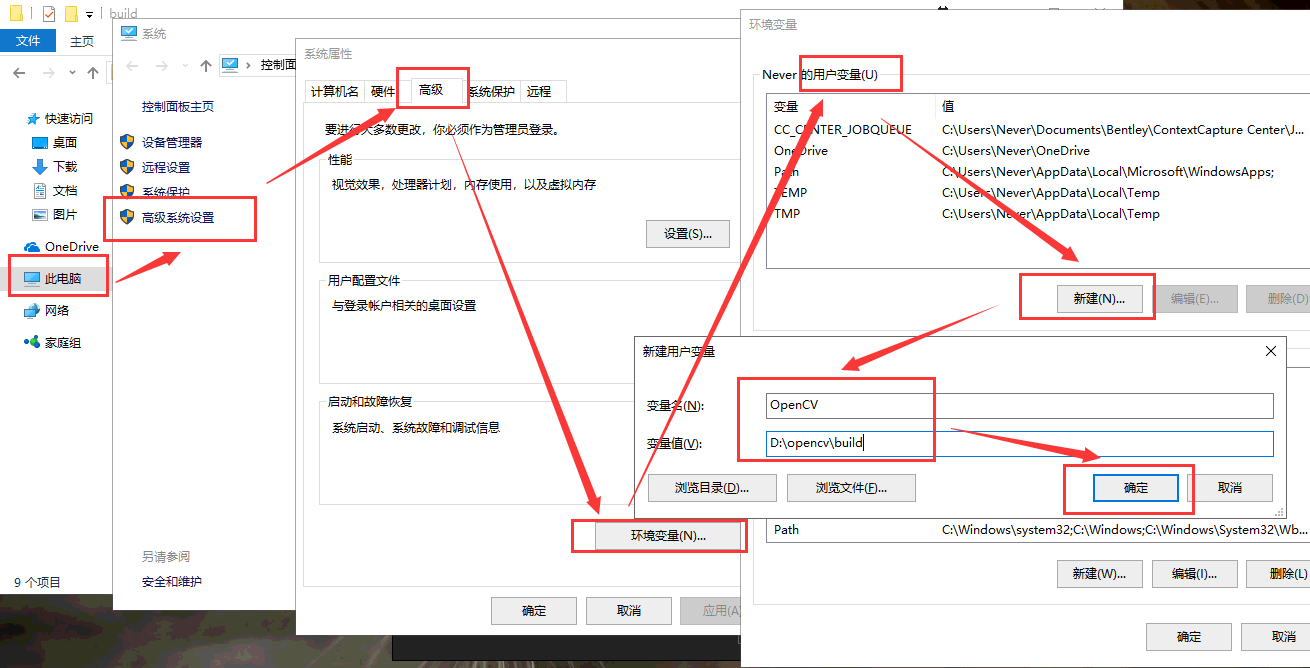Open Device Manager (设备管理器) link
This screenshot has height=668, width=1310.
172,143
